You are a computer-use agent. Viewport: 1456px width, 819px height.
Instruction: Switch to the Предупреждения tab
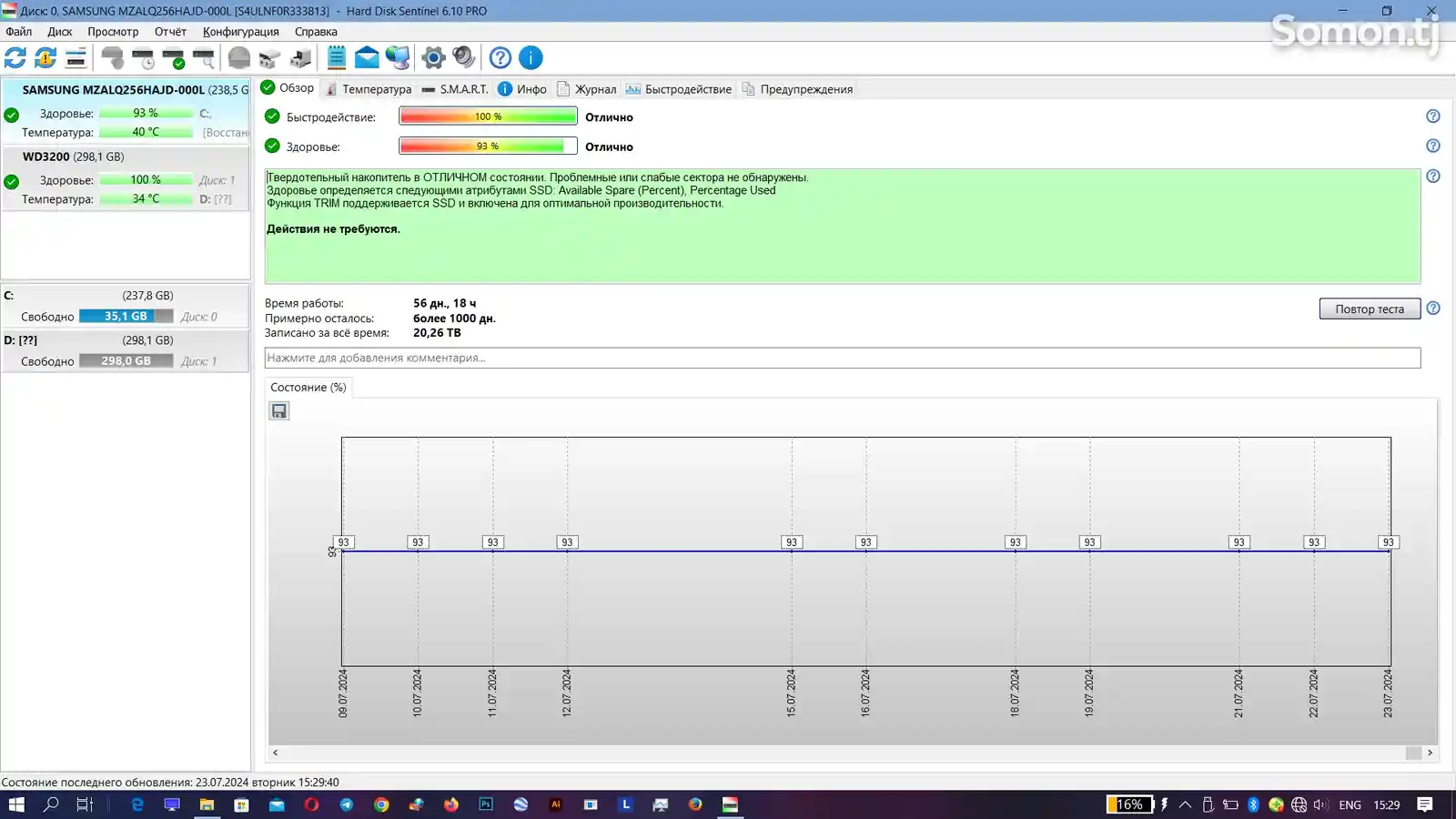click(x=798, y=89)
